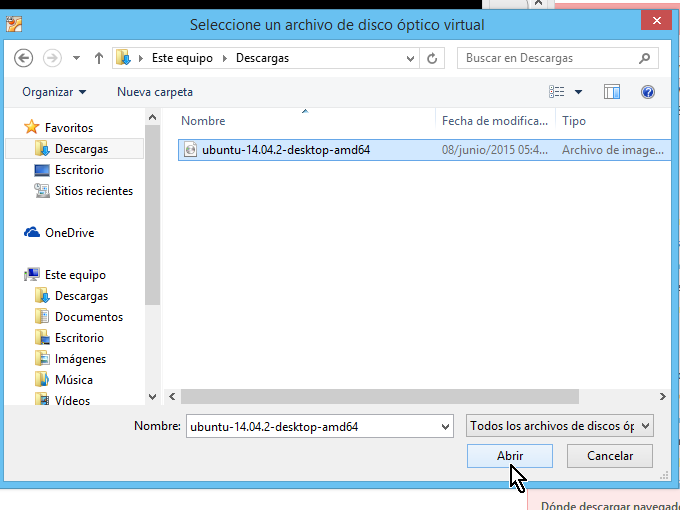Screen dimensions: 680x510
Task: Sort by the Nombre column header
Action: (x=203, y=121)
